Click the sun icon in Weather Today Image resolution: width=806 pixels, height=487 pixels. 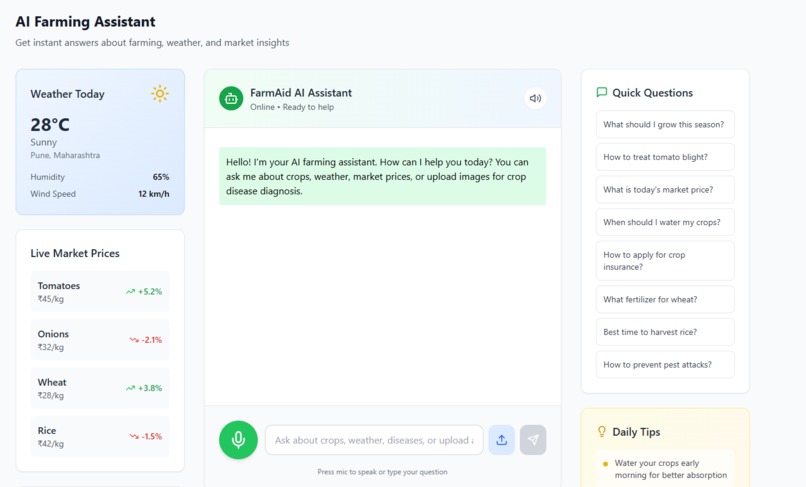(160, 94)
